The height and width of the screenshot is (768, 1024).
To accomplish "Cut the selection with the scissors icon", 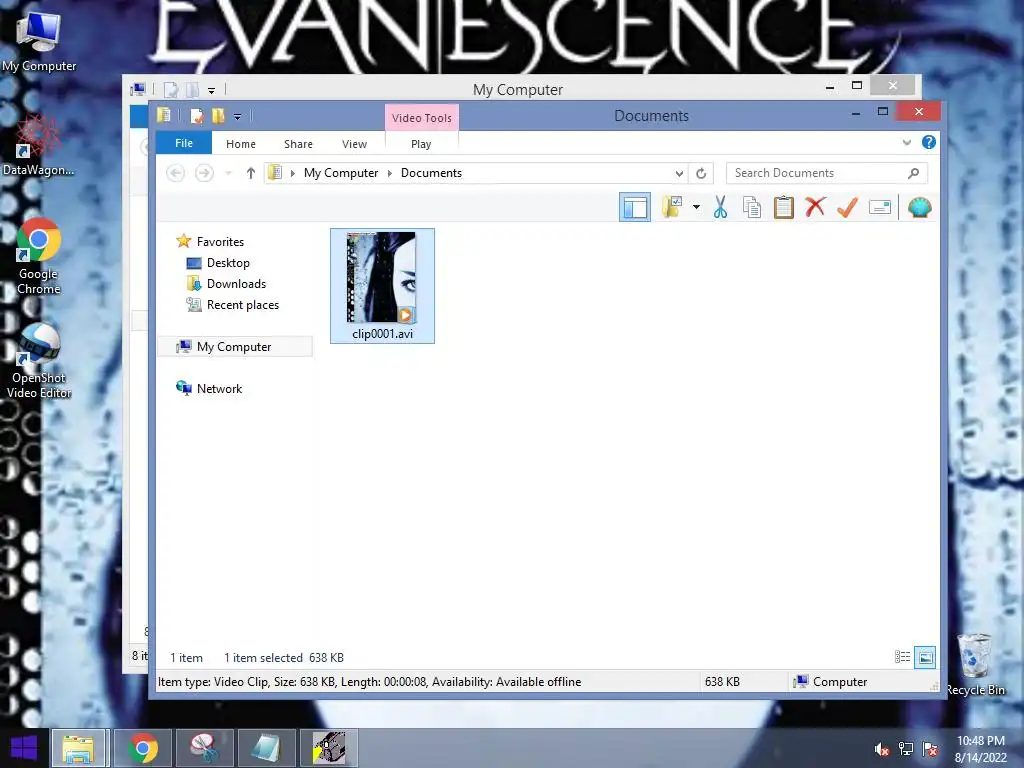I will point(720,208).
